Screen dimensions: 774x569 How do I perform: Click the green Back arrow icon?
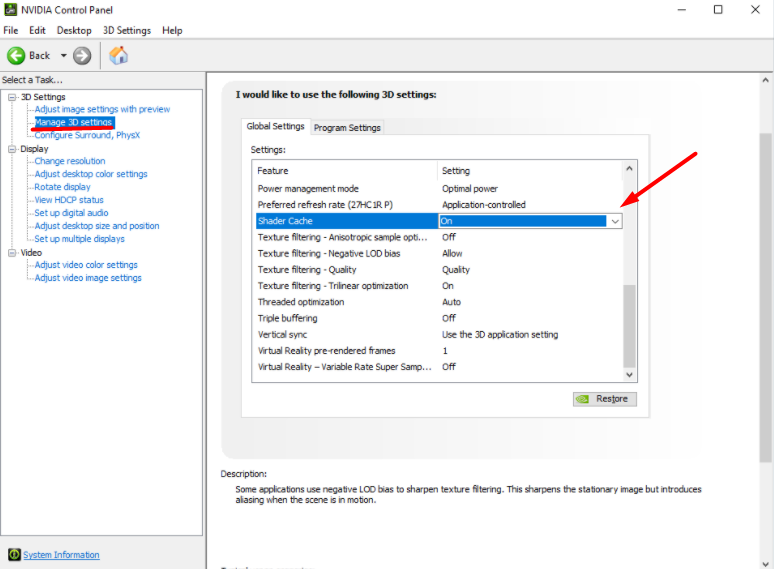(16, 56)
